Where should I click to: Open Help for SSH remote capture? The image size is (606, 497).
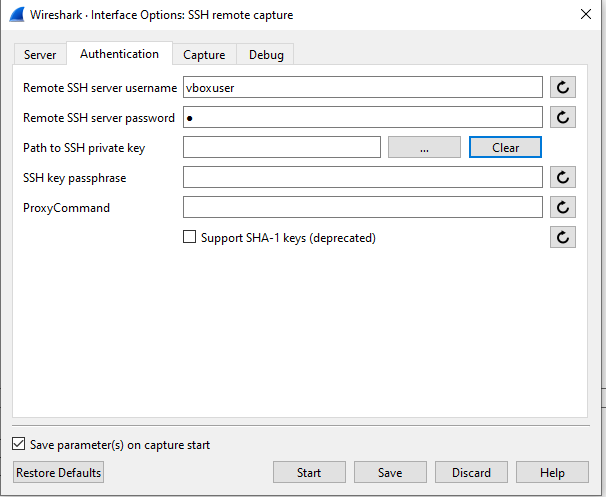[552, 472]
